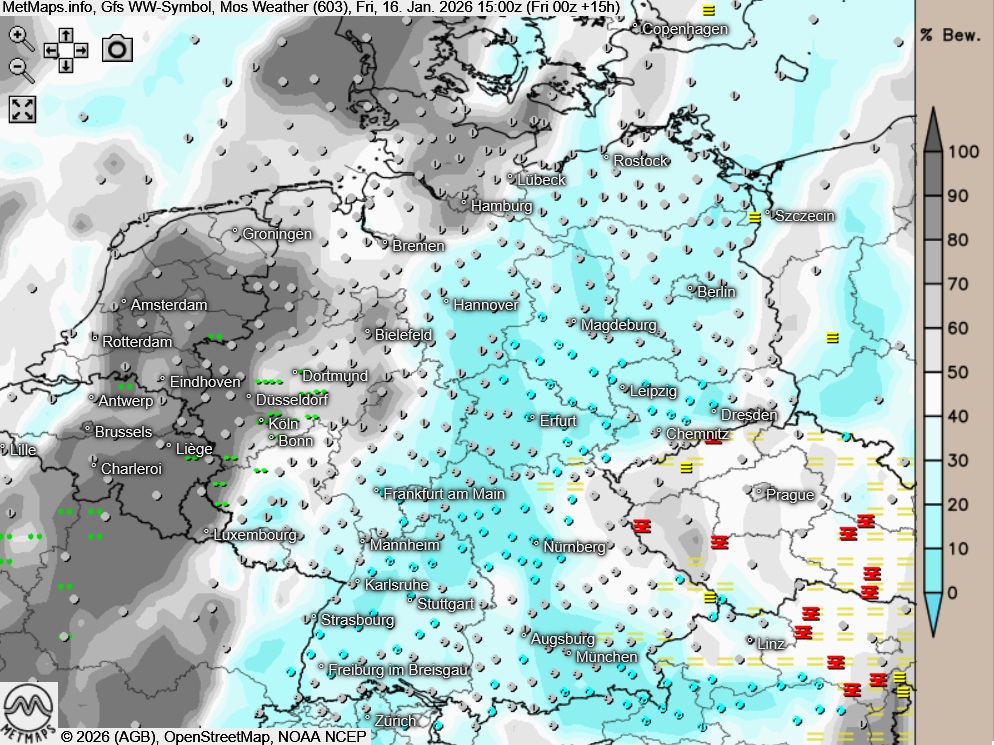Pan the map left with arrow button
This screenshot has height=745, width=994.
coord(51,50)
